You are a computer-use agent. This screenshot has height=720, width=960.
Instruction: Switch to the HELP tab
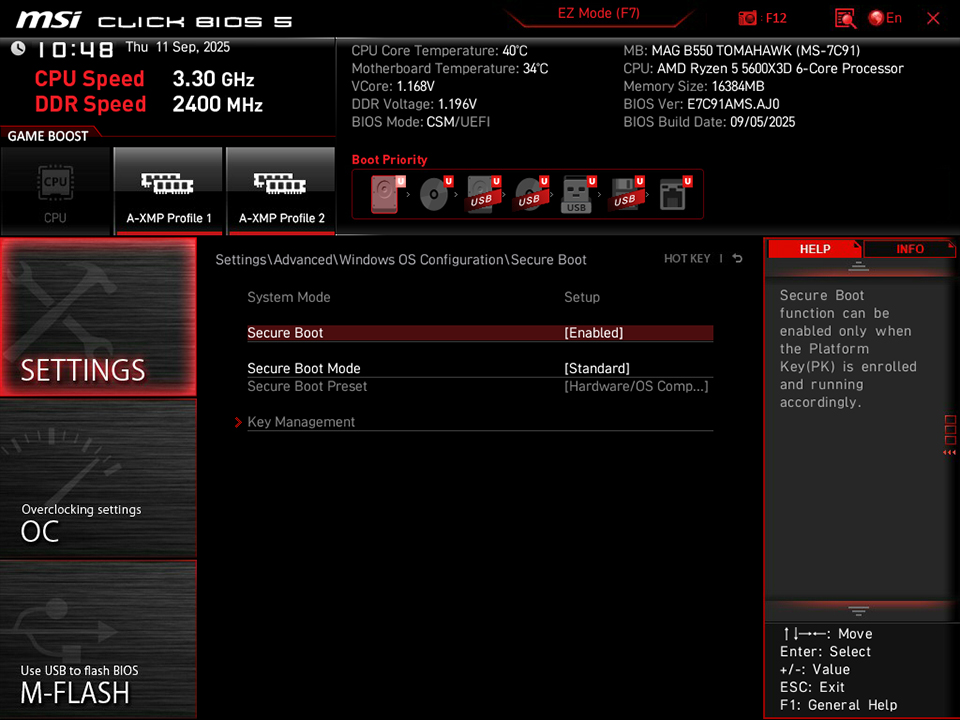815,248
